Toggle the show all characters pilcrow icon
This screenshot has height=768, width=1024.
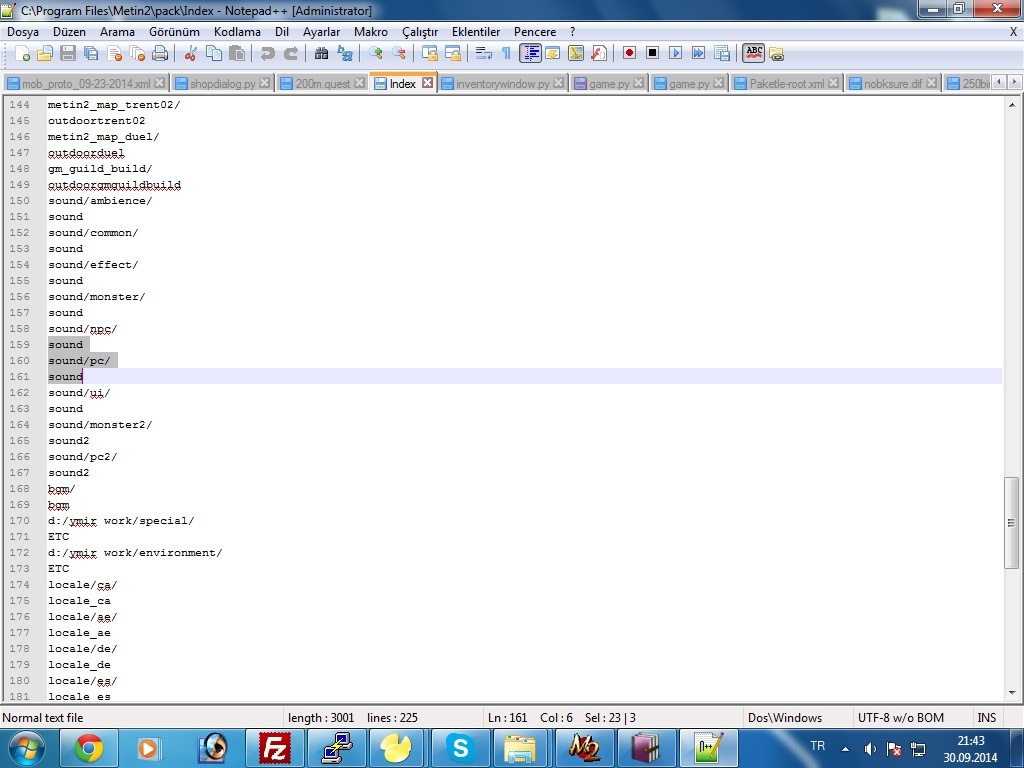506,54
